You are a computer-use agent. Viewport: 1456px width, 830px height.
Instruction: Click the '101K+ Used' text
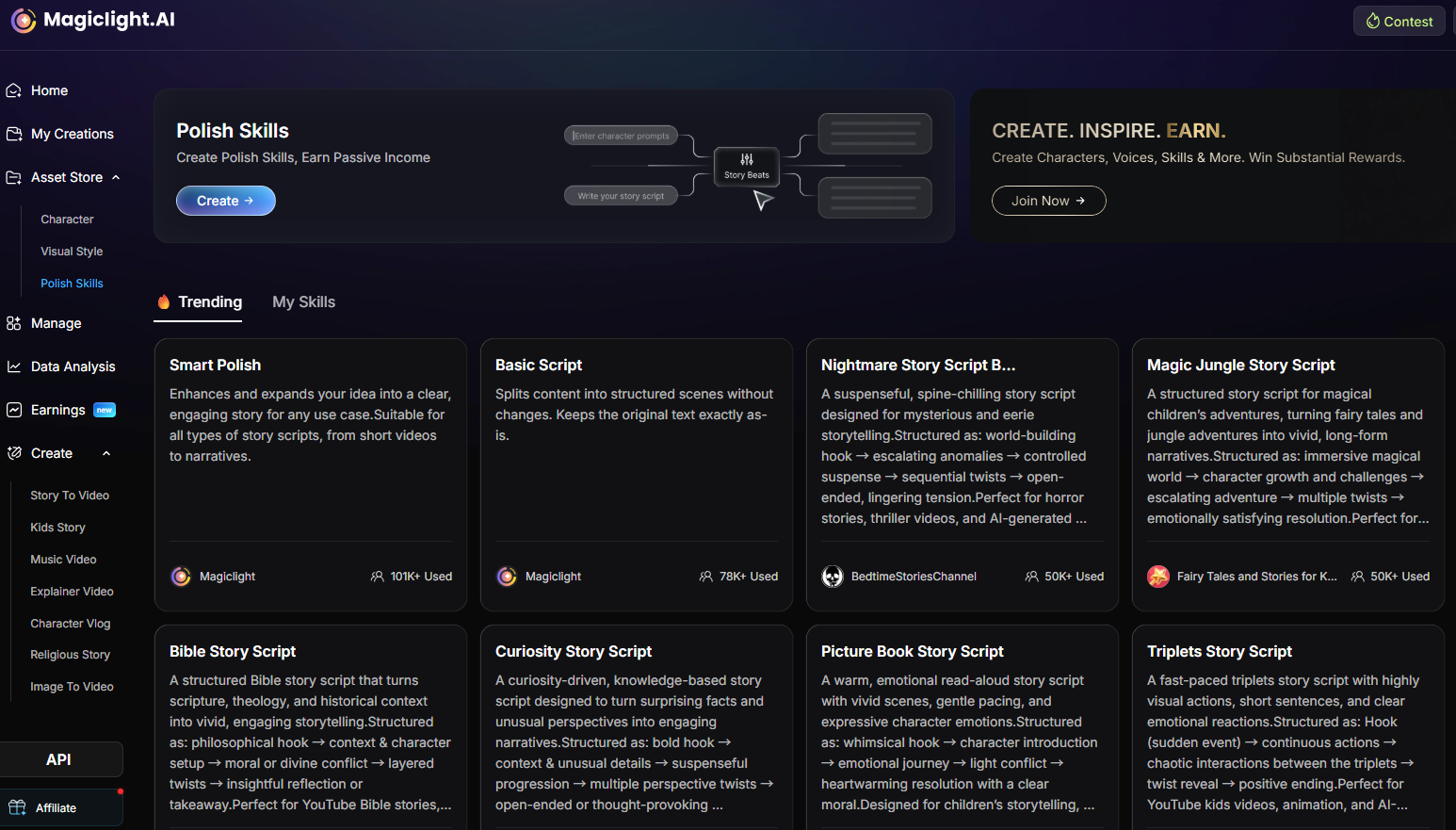pos(421,577)
